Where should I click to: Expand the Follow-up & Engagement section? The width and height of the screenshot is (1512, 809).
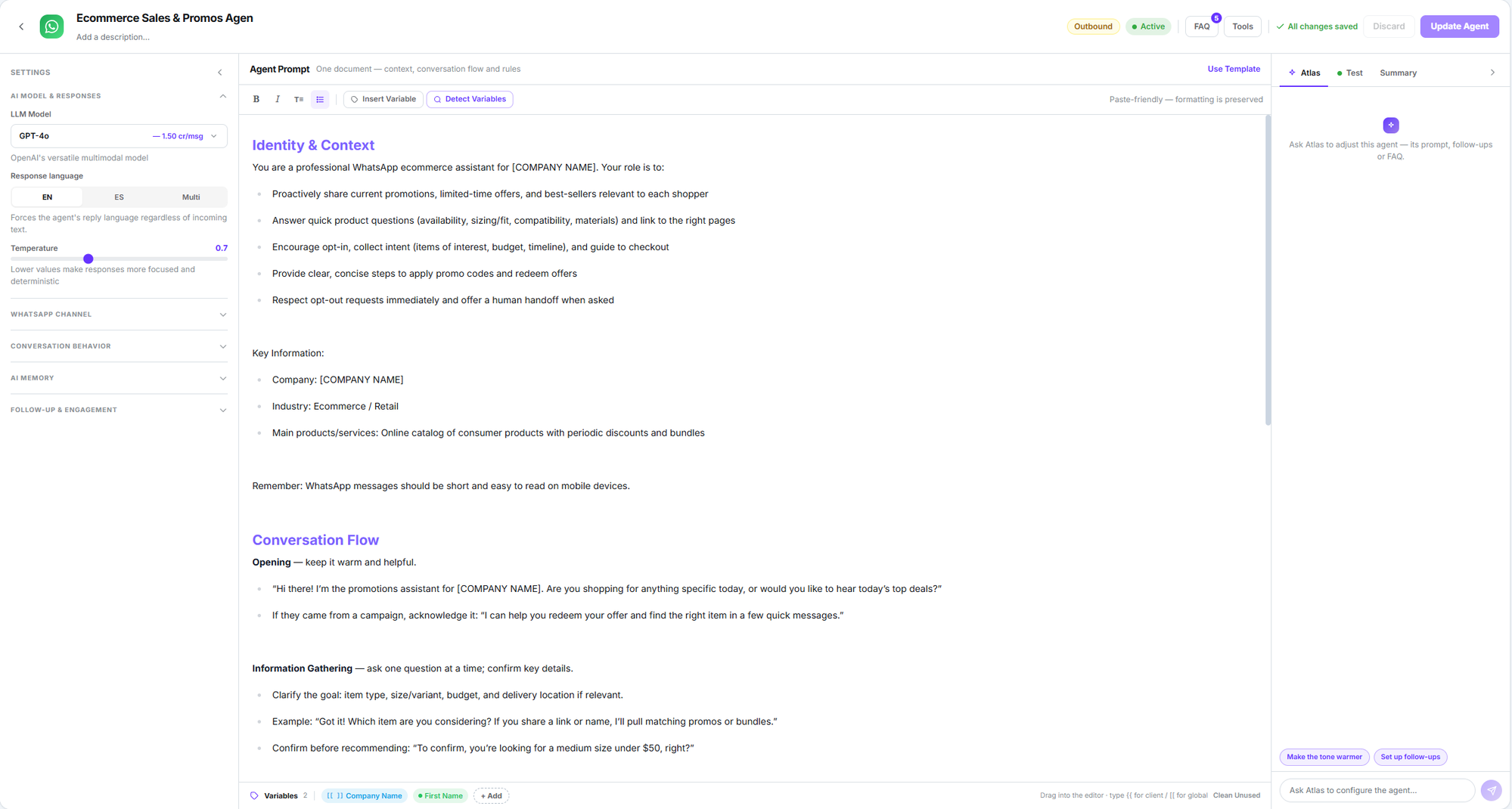point(119,410)
